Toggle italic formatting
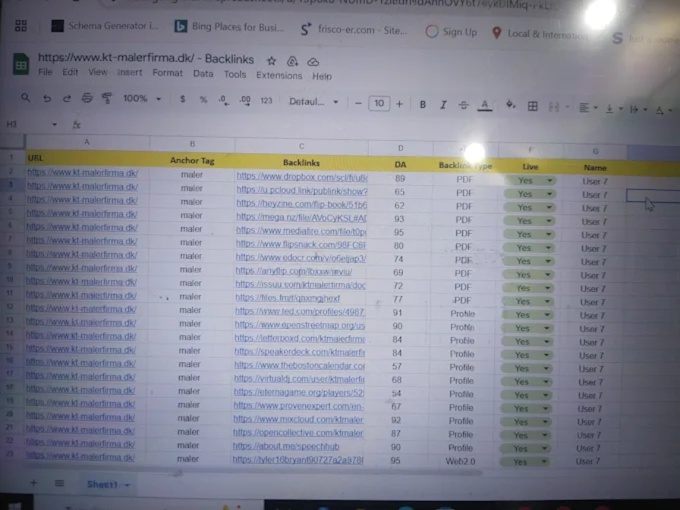The image size is (680, 510). pyautogui.click(x=443, y=104)
